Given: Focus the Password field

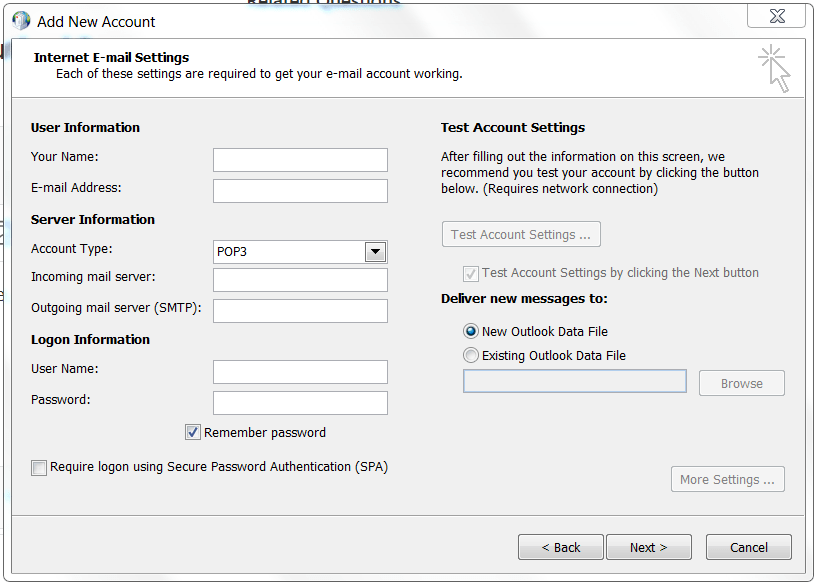Looking at the screenshot, I should 300,403.
